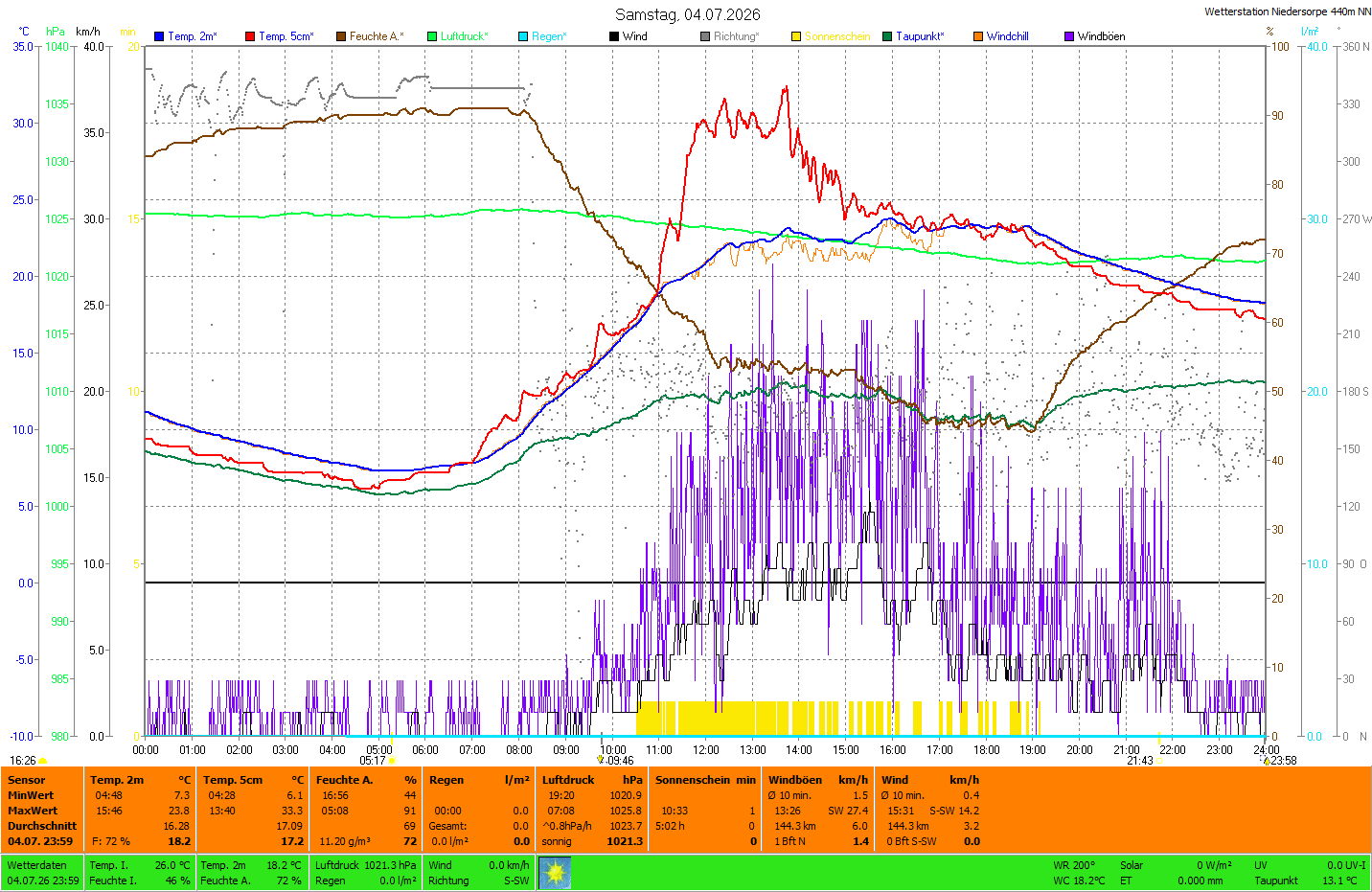Select the brown Feuchte A. legend marker

coord(341,36)
